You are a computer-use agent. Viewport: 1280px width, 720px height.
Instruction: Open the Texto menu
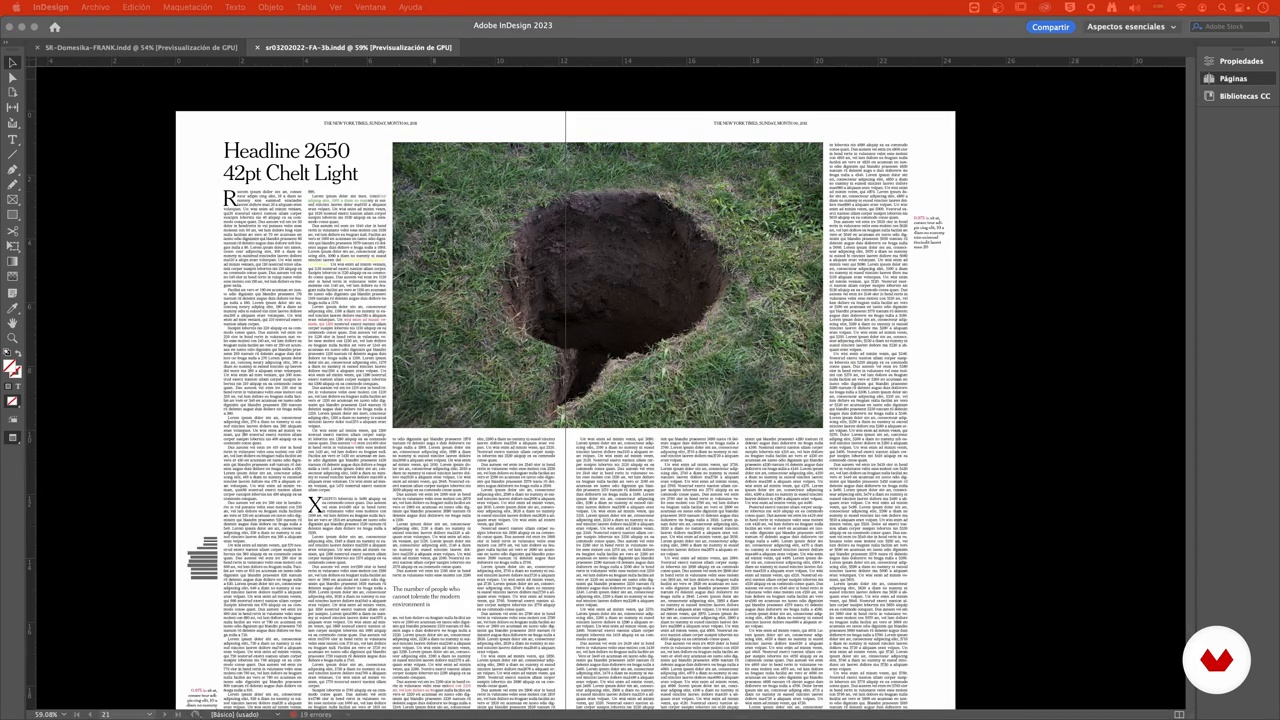pos(235,7)
